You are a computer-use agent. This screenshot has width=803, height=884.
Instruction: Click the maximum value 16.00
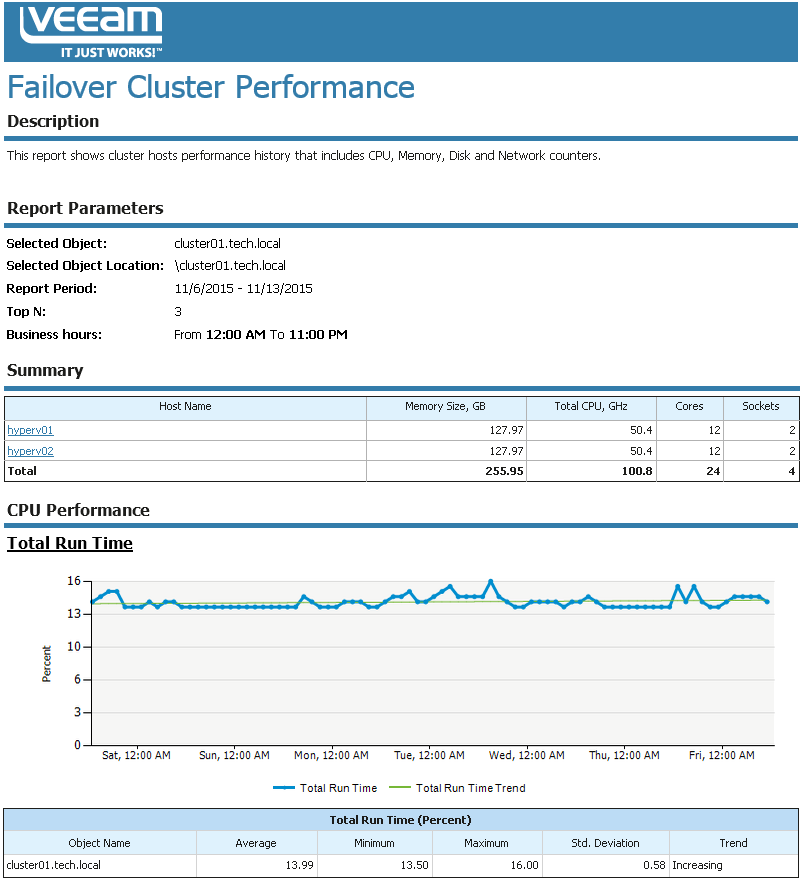click(x=524, y=865)
